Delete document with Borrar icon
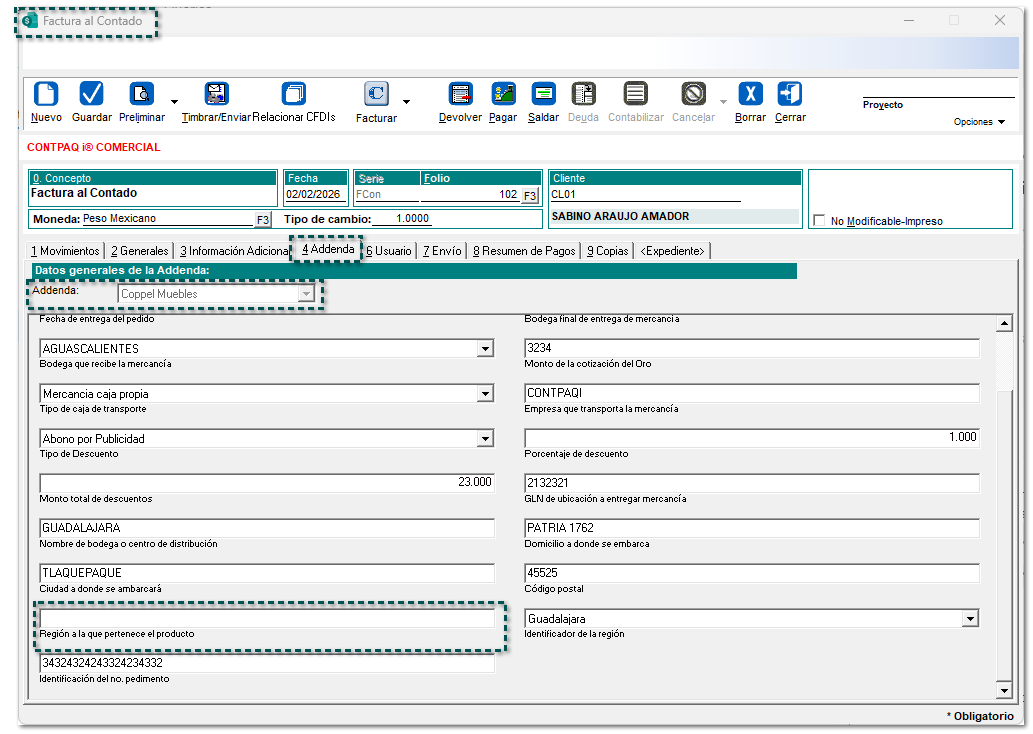This screenshot has width=1033, height=734. pyautogui.click(x=750, y=95)
